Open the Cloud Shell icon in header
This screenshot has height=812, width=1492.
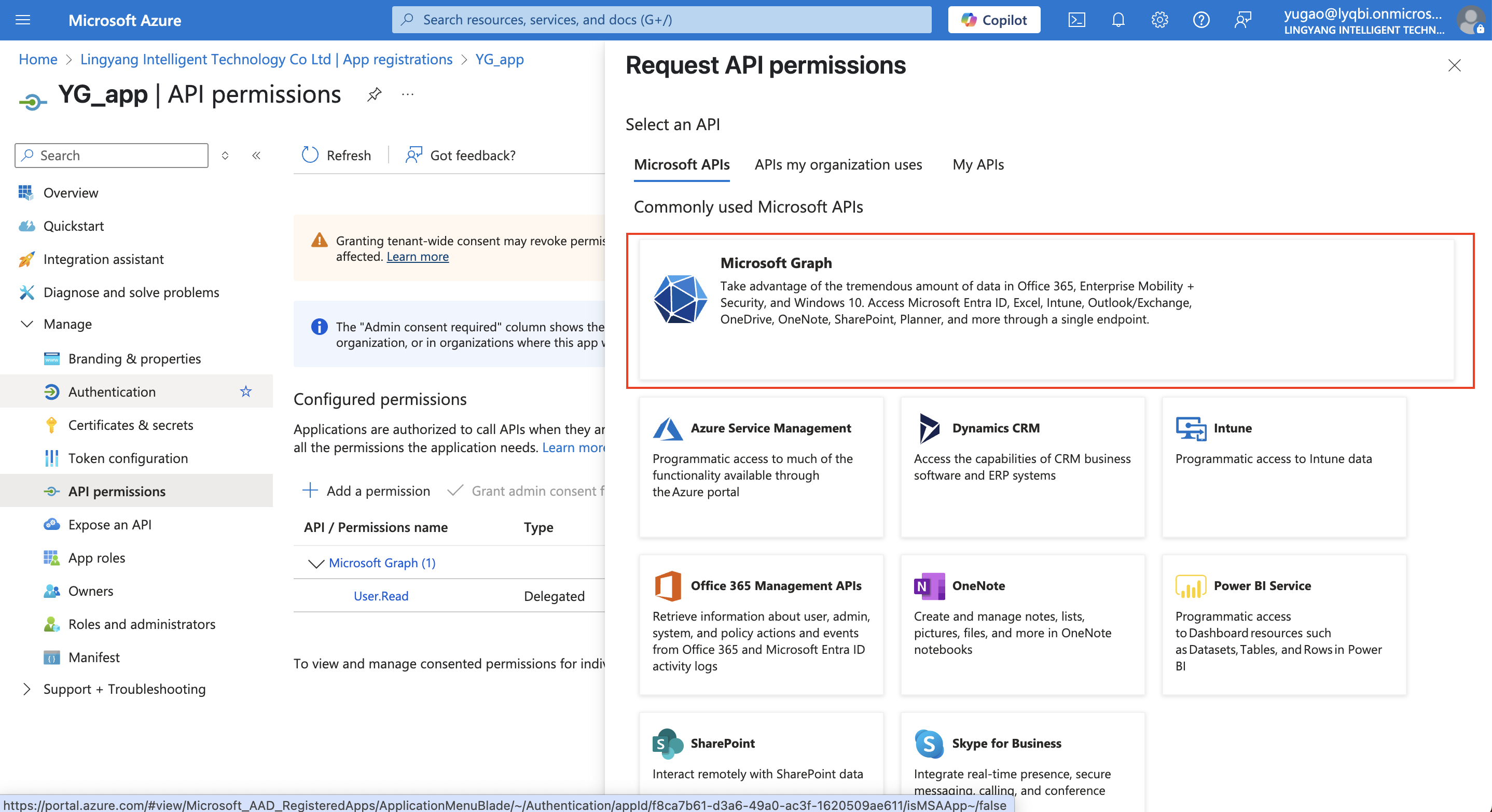coord(1076,20)
